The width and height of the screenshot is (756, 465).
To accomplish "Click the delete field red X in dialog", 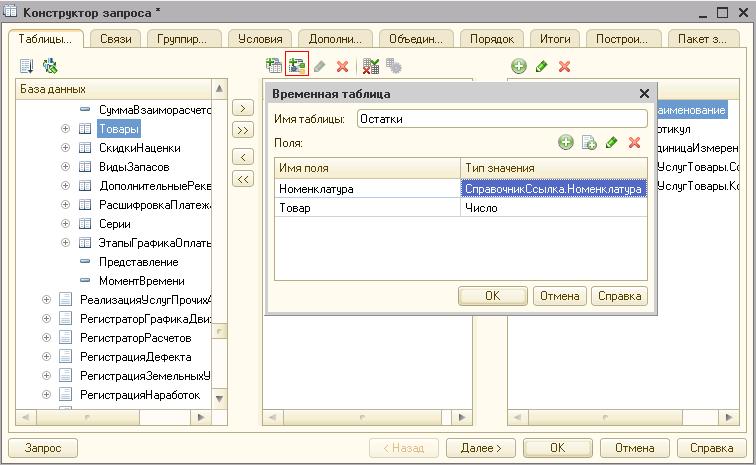I will (x=633, y=143).
